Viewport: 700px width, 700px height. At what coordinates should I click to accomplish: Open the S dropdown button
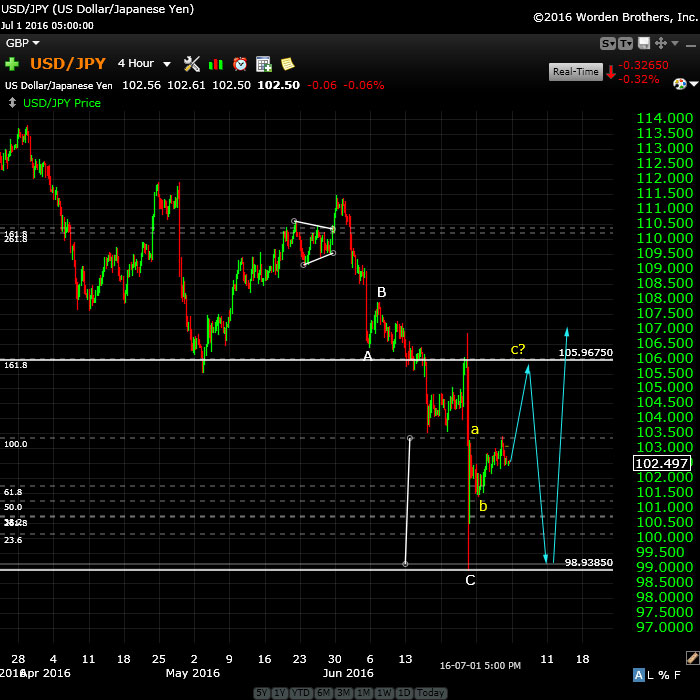pyautogui.click(x=608, y=43)
